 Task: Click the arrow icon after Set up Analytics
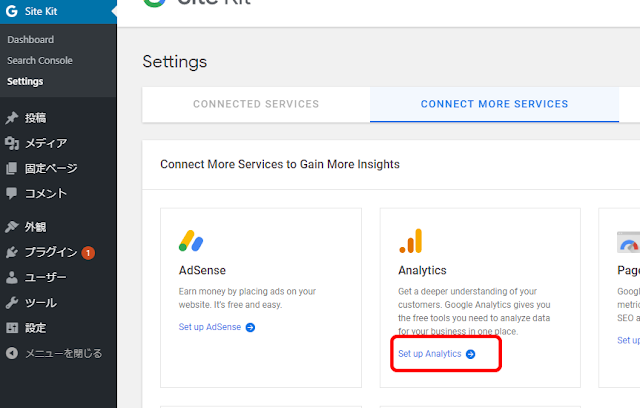point(470,354)
